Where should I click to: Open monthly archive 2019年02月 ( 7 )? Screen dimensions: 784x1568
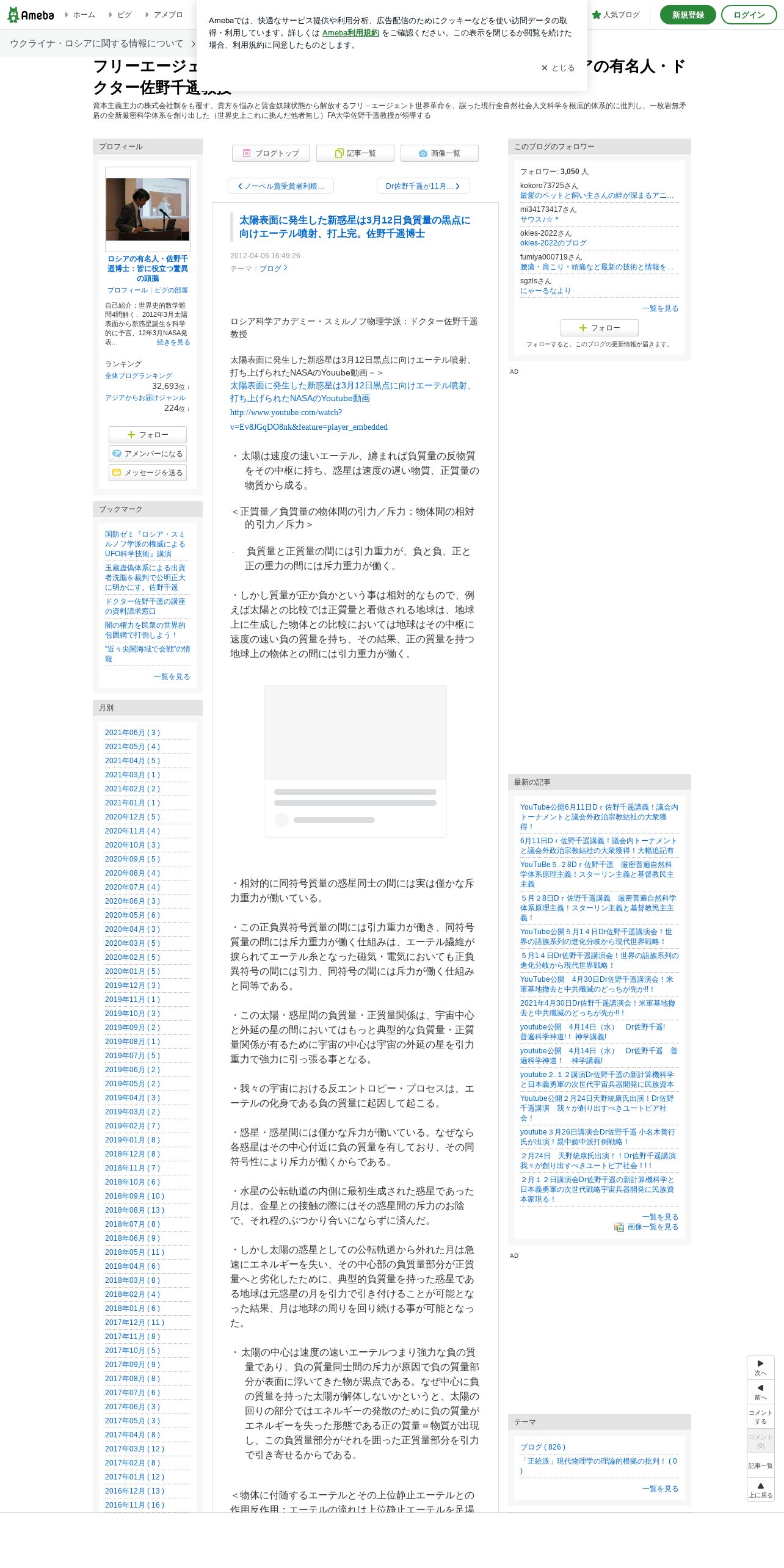click(x=132, y=1126)
